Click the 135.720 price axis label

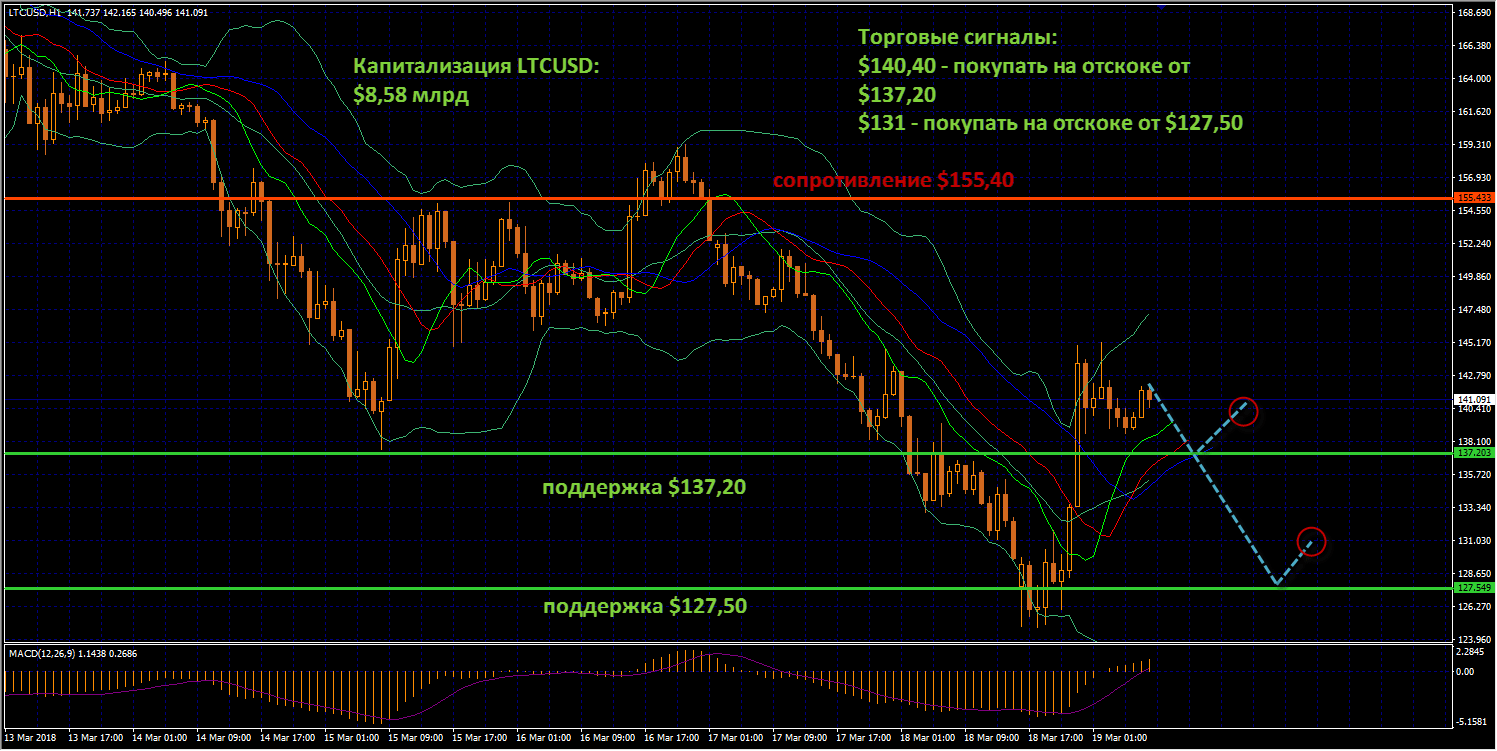click(x=1476, y=475)
